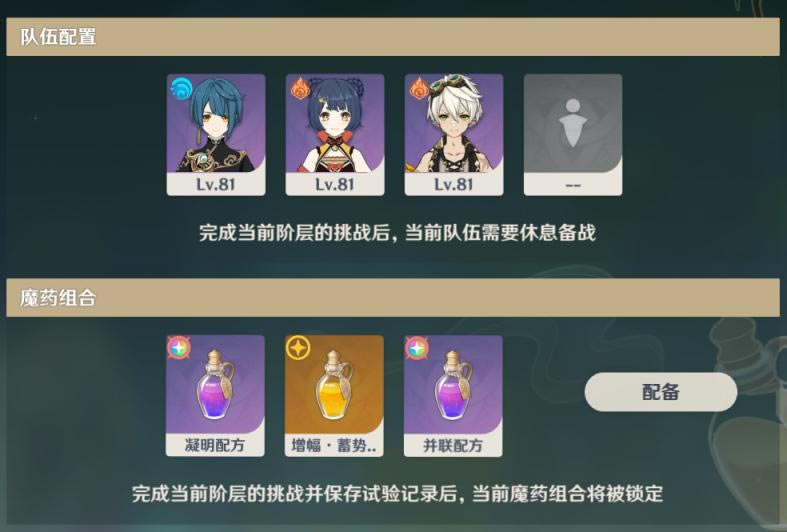Click the 并联配方 name label

click(x=453, y=445)
